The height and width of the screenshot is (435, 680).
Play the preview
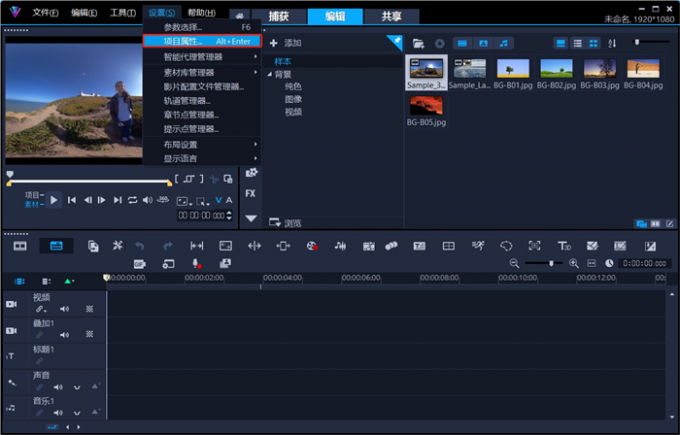point(54,200)
